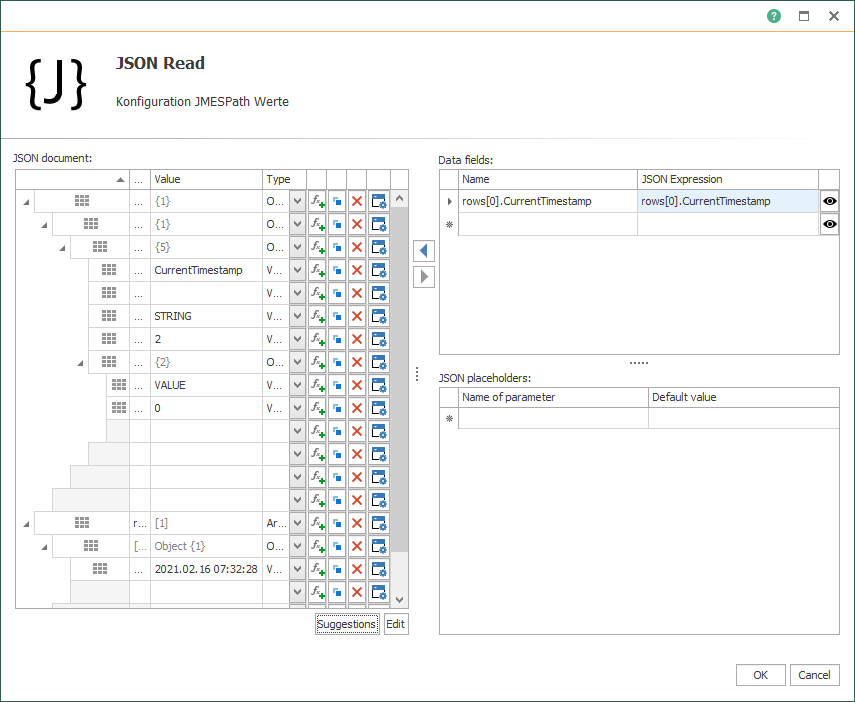Screen dimensions: 855x702
Task: Open the Type dropdown for the CurrentTimestamp row
Action: [x=297, y=270]
